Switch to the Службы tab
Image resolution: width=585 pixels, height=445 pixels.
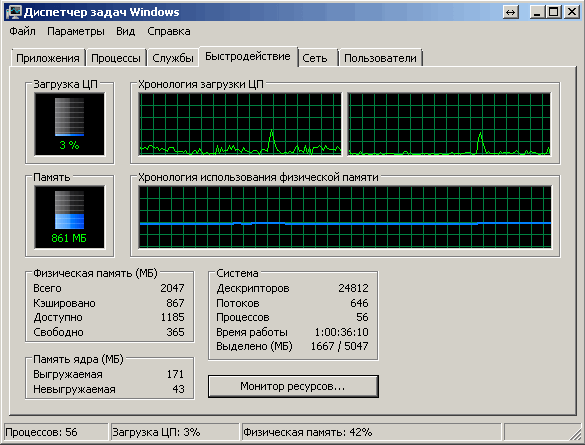[x=173, y=58]
